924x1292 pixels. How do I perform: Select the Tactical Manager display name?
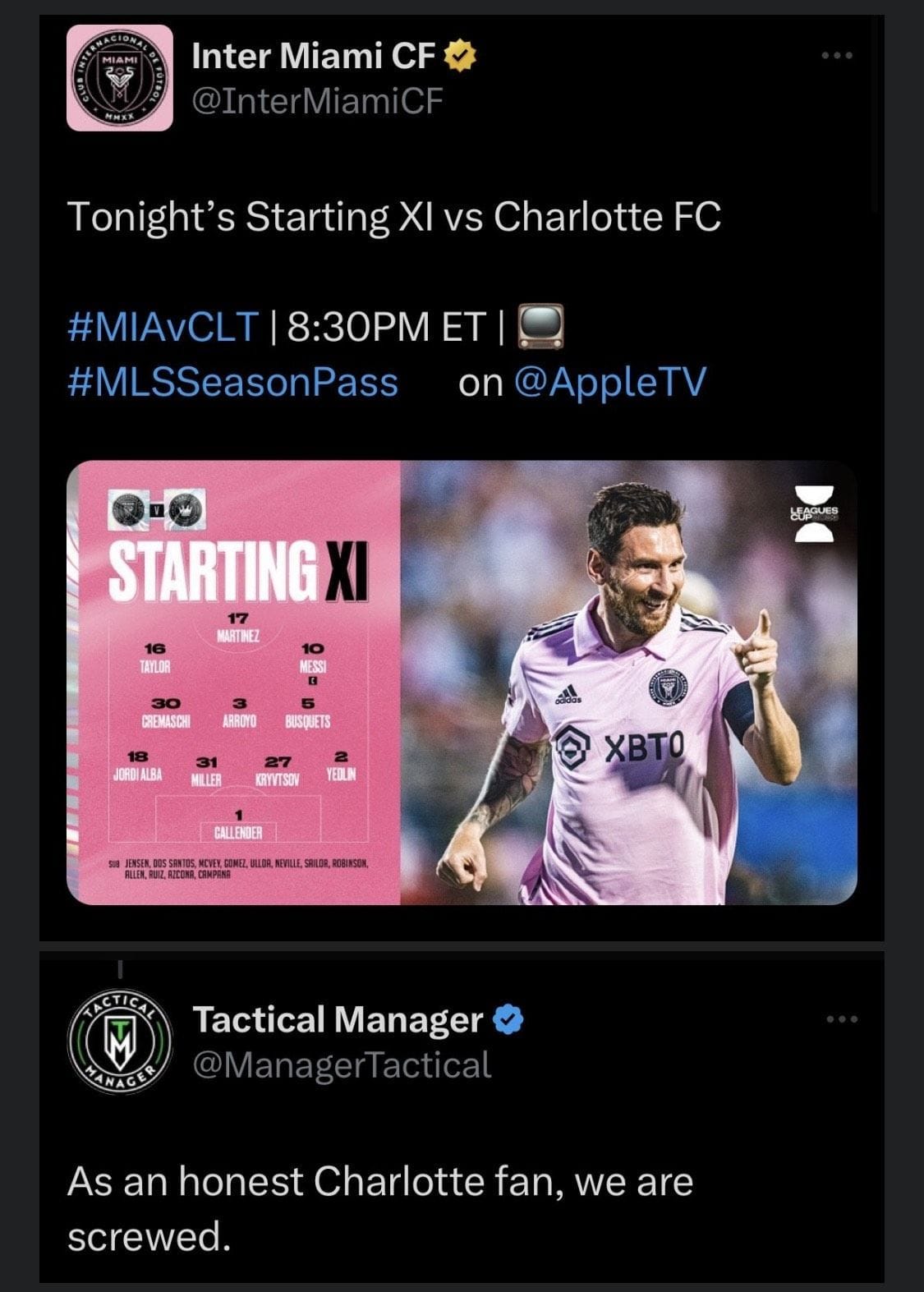point(338,1019)
